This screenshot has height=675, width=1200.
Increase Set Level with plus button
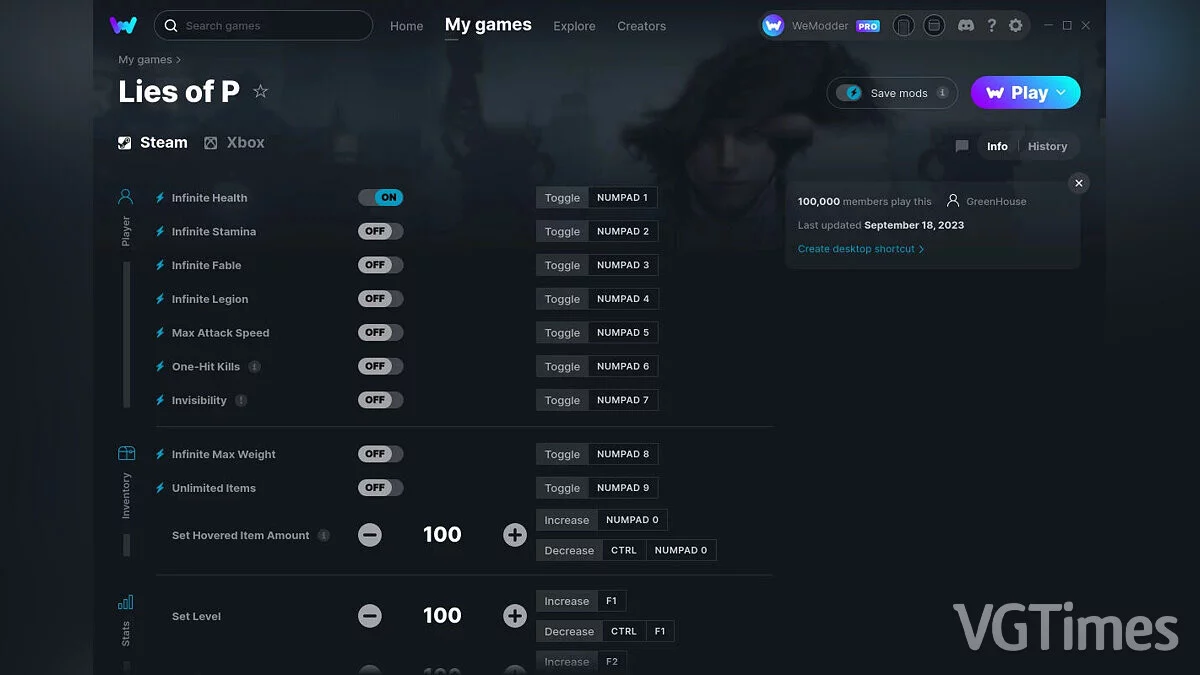[x=515, y=616]
